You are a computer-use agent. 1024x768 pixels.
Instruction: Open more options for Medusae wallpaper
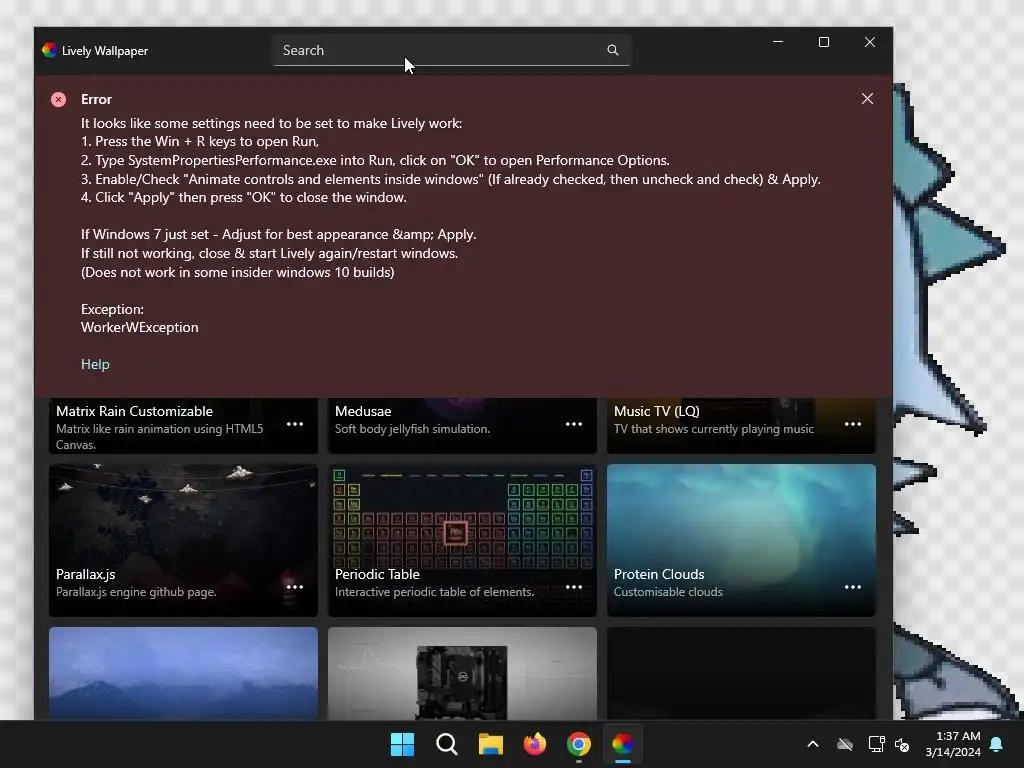(x=574, y=424)
